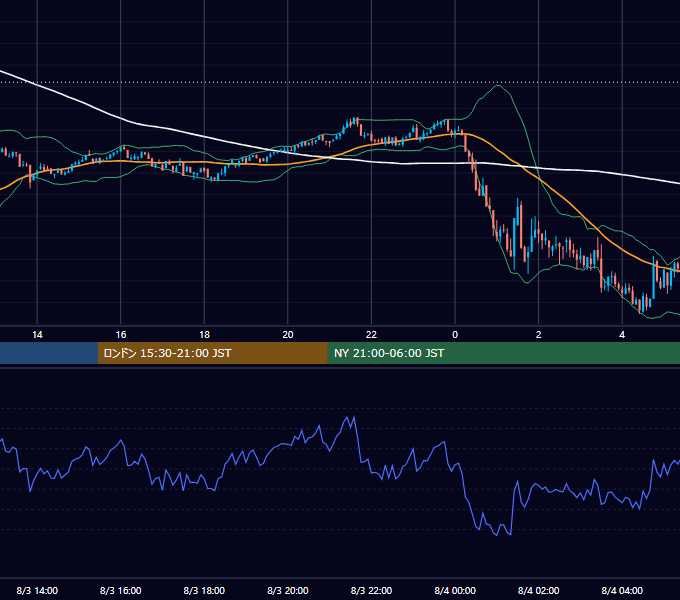
Task: Click the 8/3 18:00 date label
Action: tap(204, 590)
